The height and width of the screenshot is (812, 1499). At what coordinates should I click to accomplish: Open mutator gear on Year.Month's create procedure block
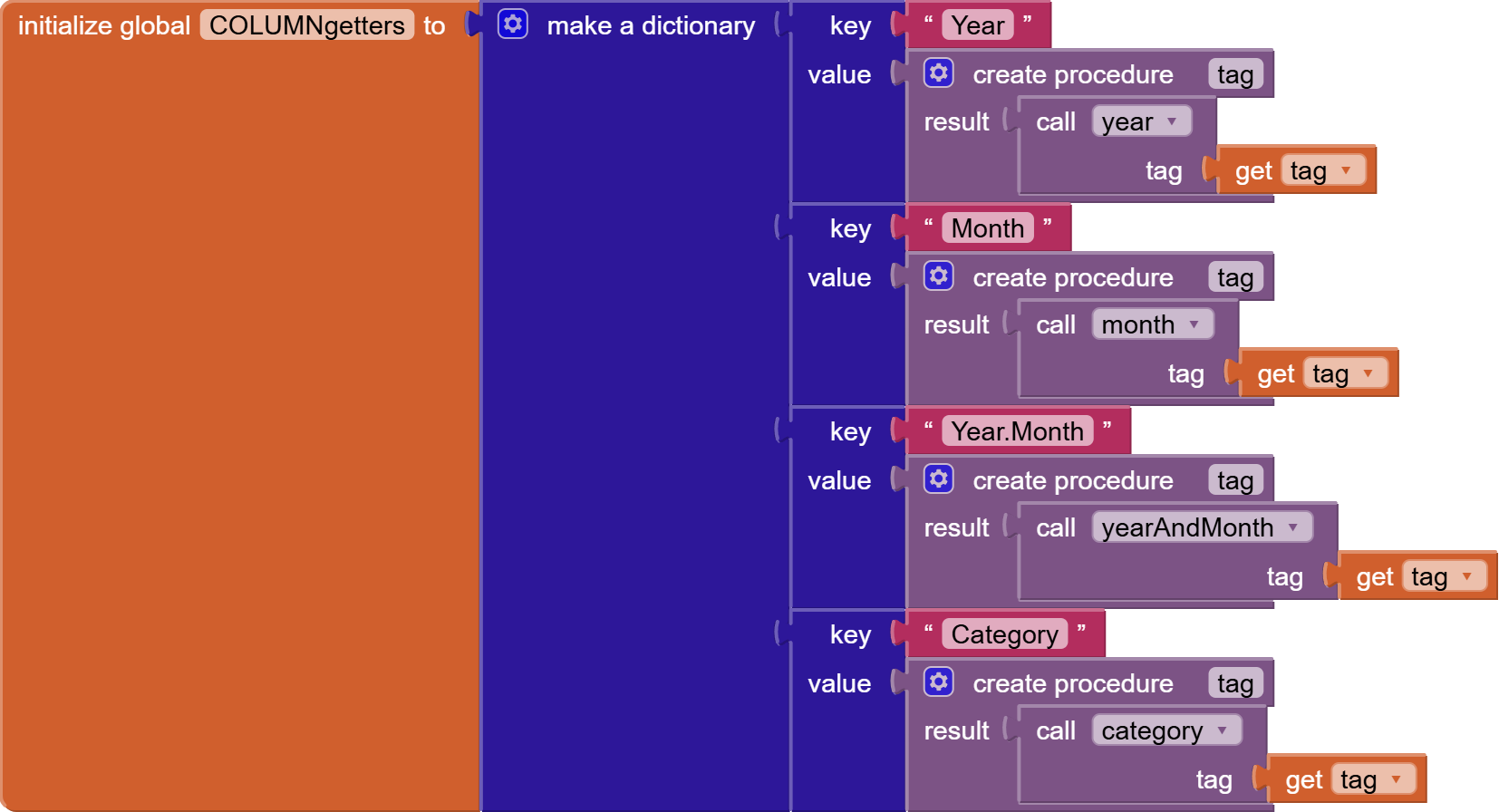click(939, 479)
